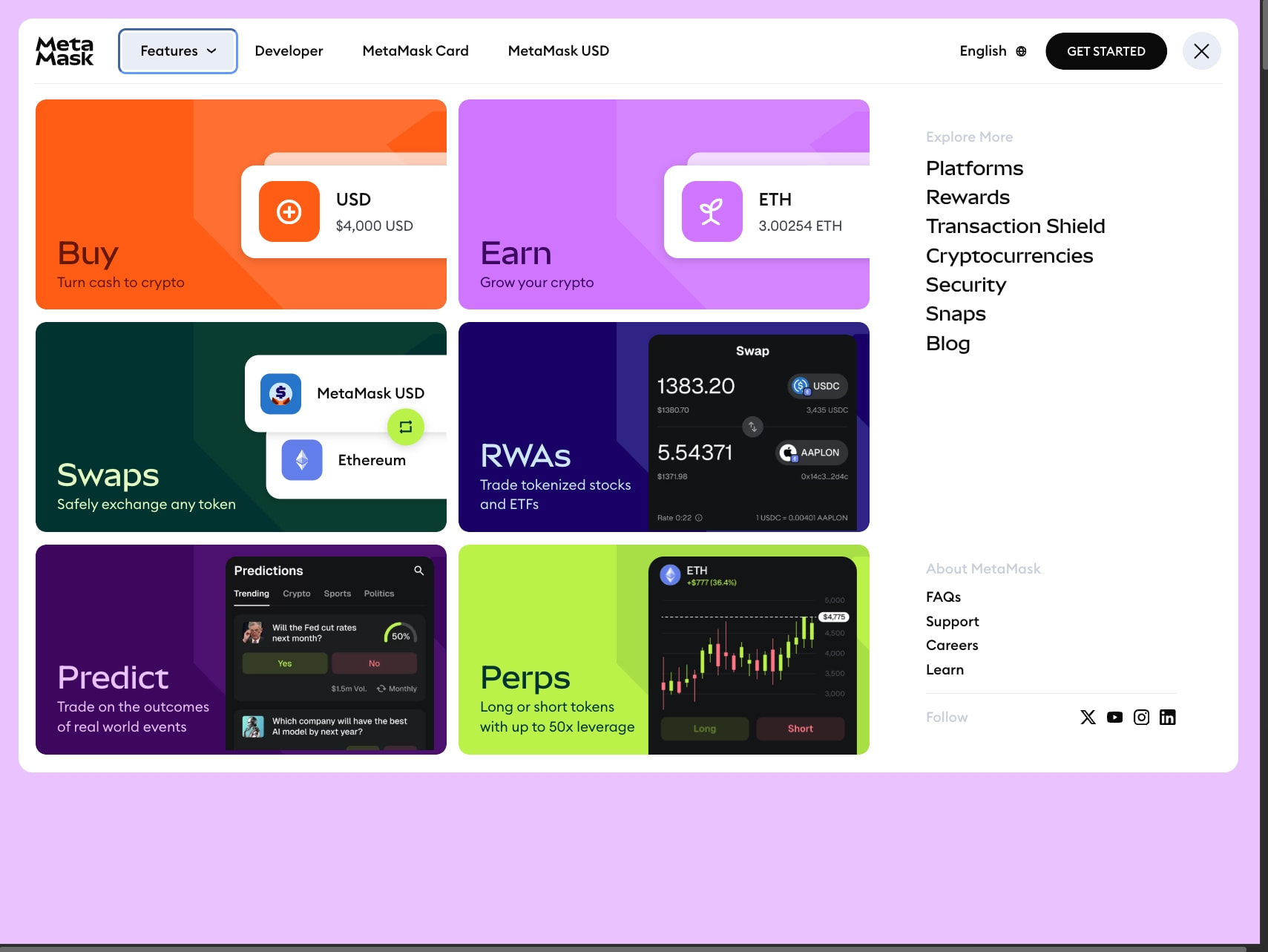Select the Sports tab in Predictions
The height and width of the screenshot is (952, 1268).
coord(338,594)
